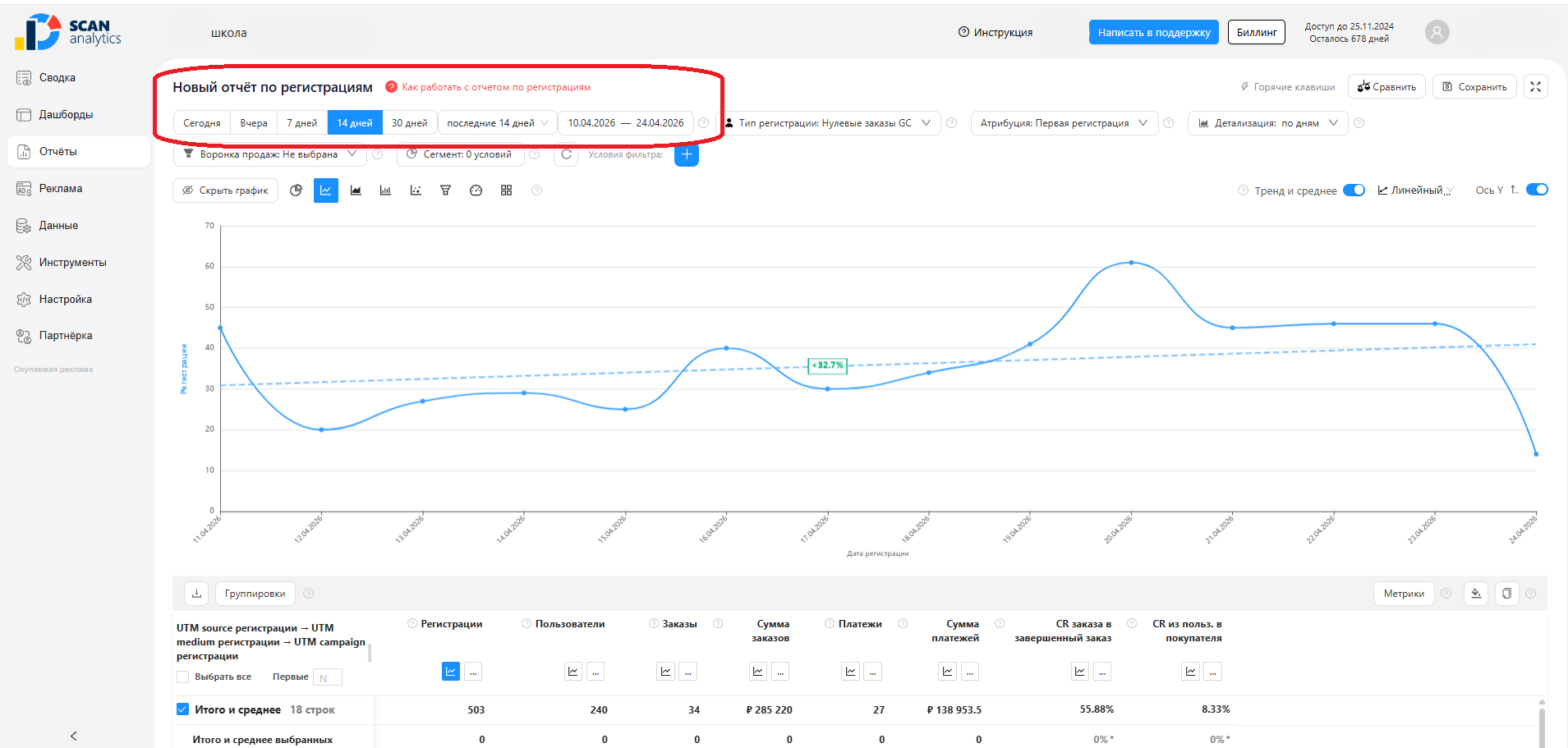1568x748 pixels.
Task: Click the fullscreen expand icon
Action: [1535, 86]
